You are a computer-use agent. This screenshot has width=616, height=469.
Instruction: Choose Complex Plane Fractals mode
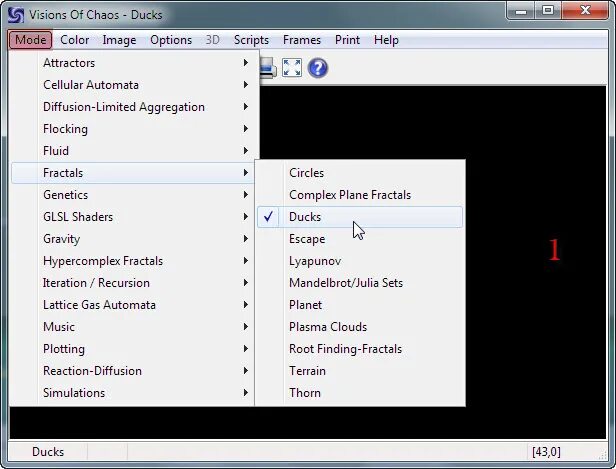point(360,195)
